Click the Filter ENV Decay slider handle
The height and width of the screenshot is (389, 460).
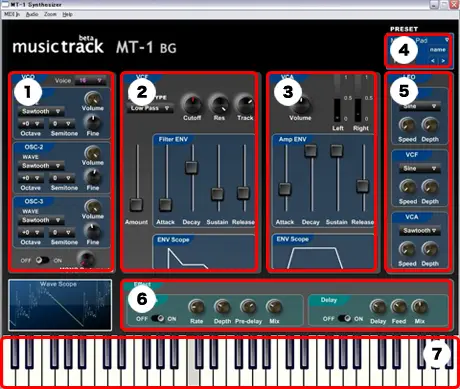[x=192, y=167]
